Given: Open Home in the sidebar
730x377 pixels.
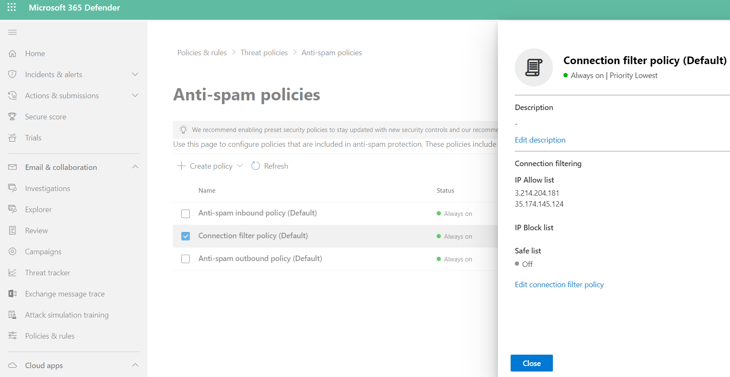Looking at the screenshot, I should (35, 54).
